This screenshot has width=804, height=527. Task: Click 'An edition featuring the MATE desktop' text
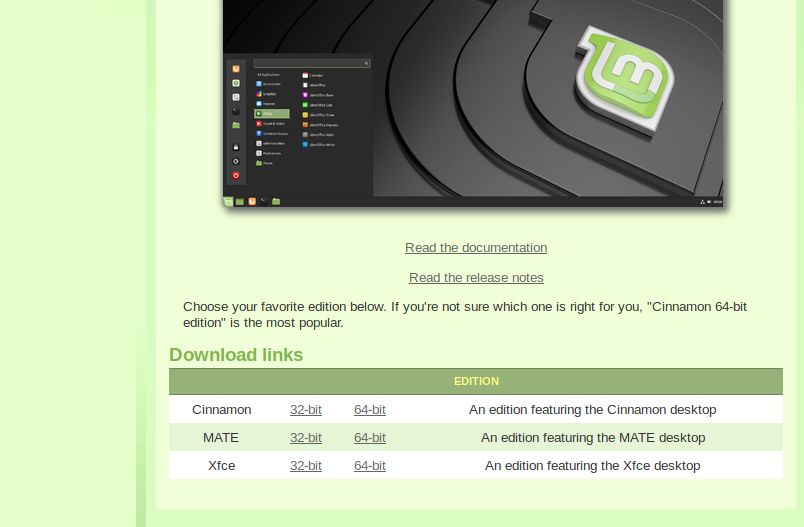pyautogui.click(x=593, y=438)
